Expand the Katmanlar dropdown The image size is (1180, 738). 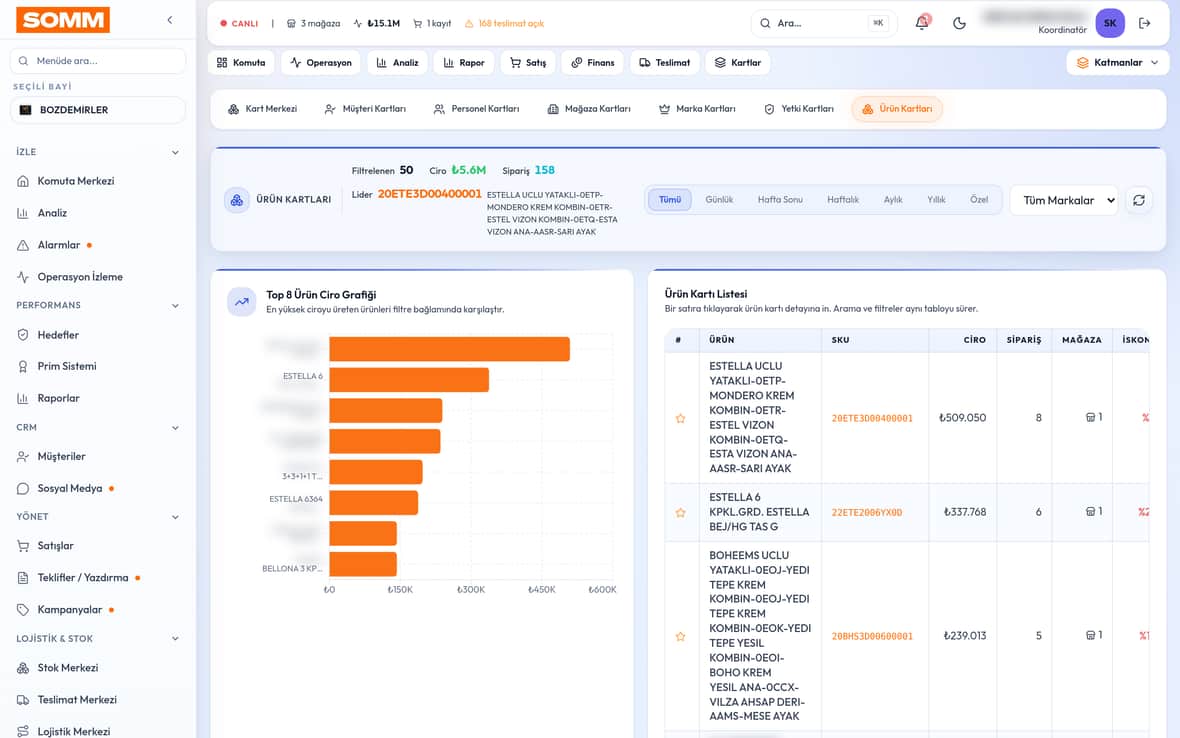click(1118, 62)
